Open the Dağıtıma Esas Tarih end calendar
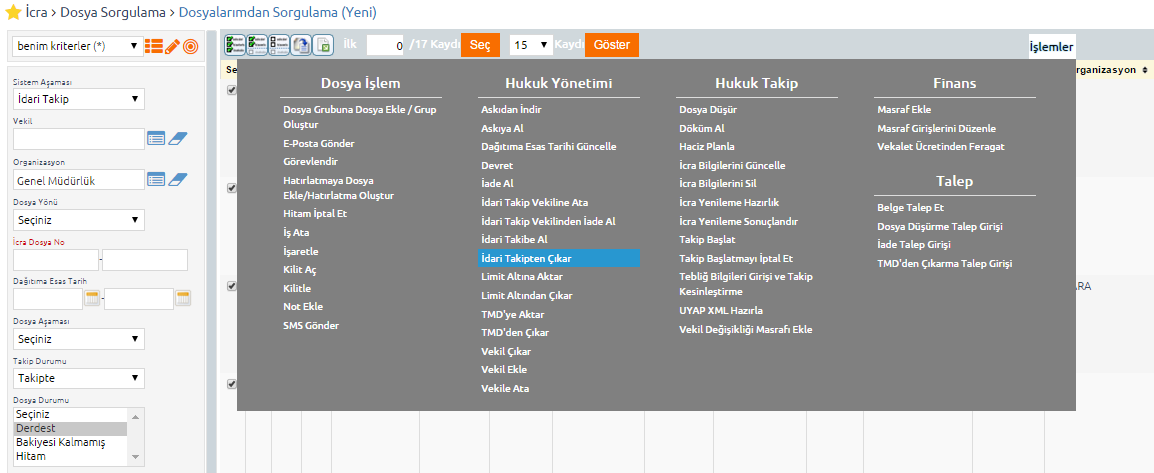 (x=183, y=298)
